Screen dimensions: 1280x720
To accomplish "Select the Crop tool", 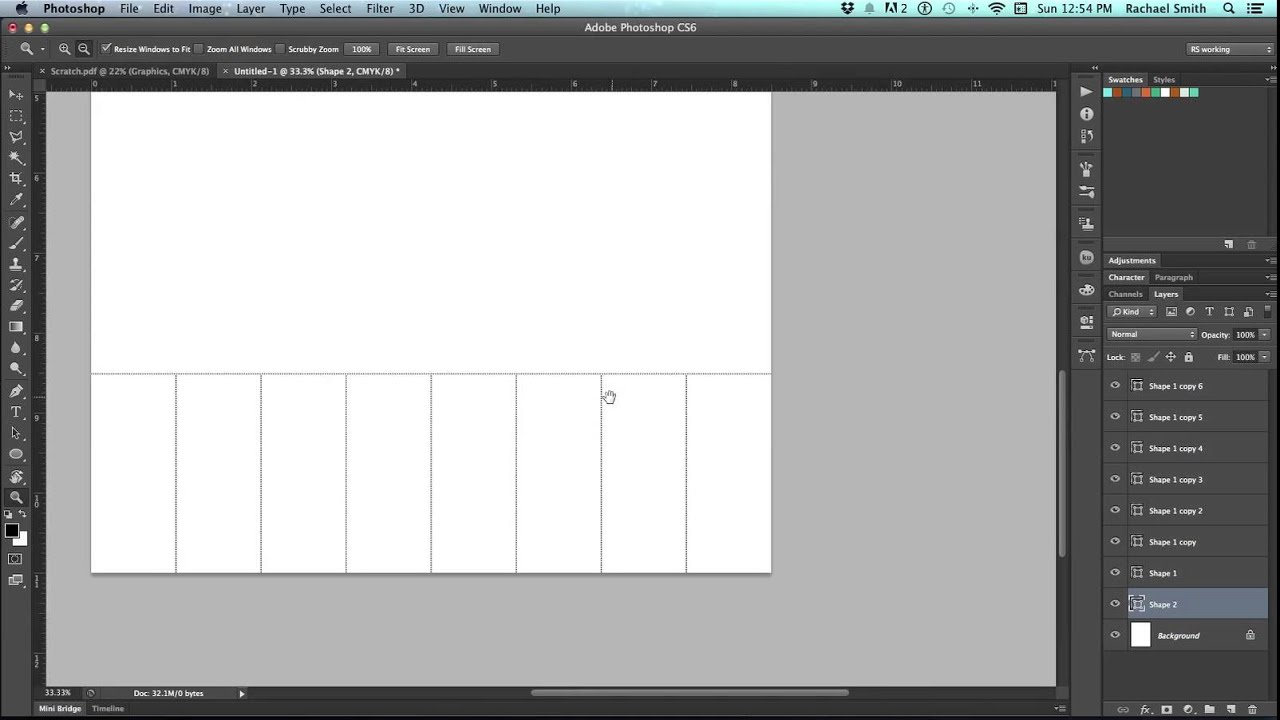I will 16,179.
